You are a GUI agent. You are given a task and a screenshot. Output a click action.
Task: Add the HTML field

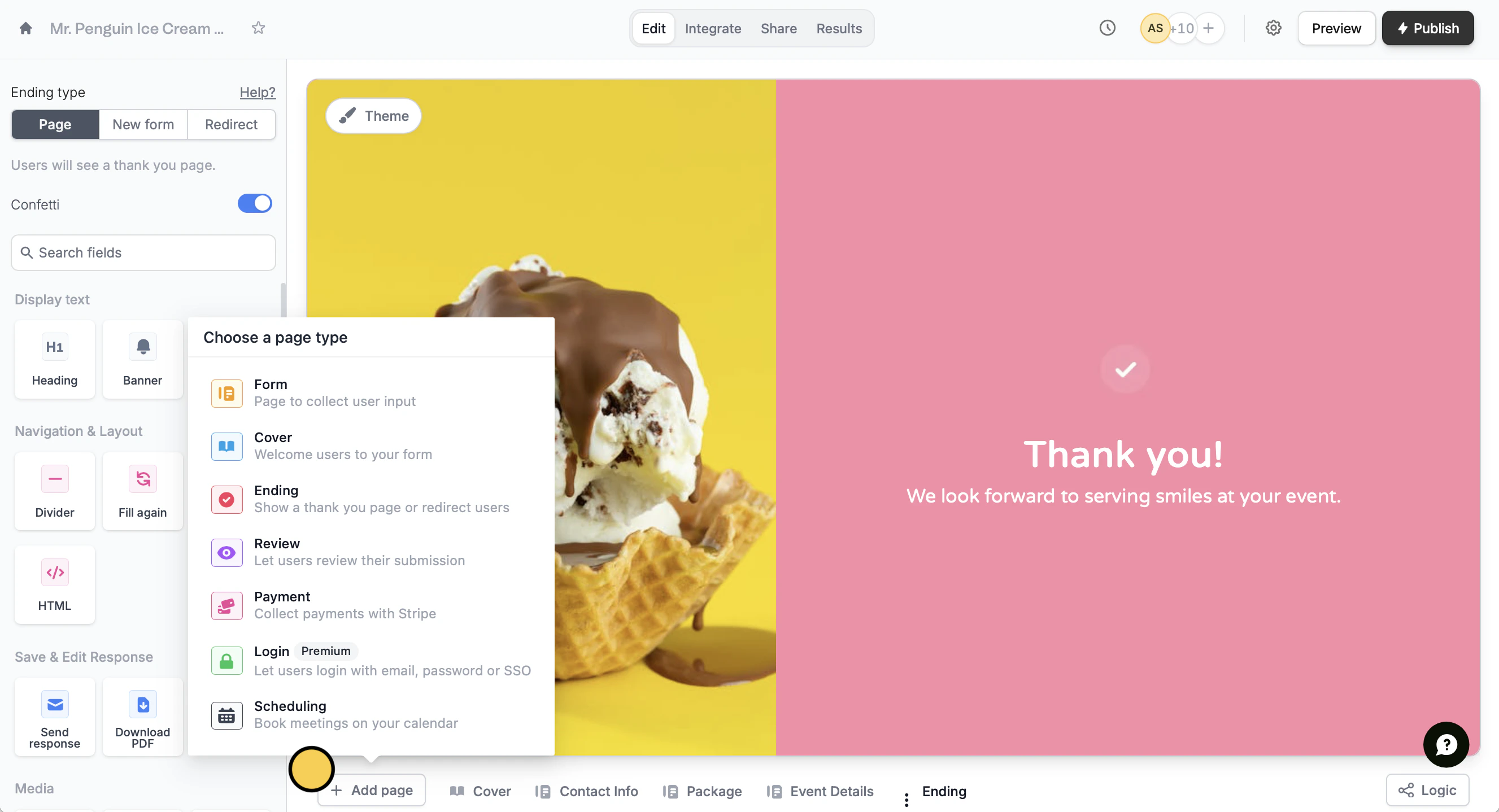(55, 584)
